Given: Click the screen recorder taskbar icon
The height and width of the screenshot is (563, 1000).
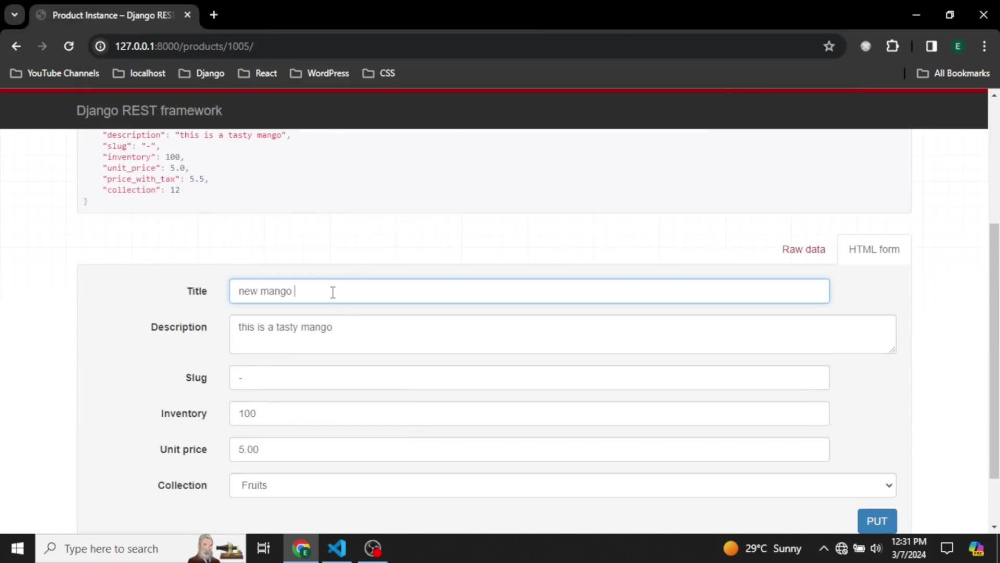Looking at the screenshot, I should point(372,548).
